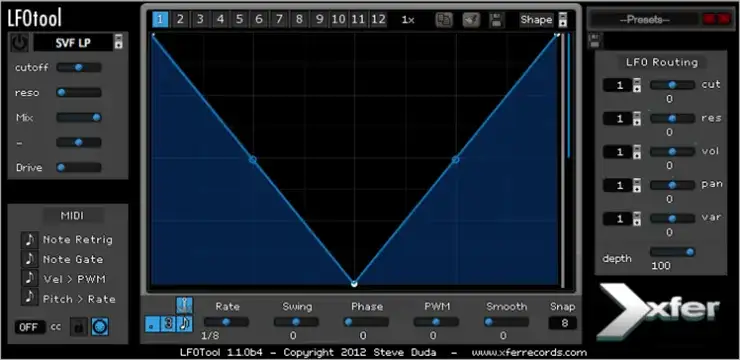This screenshot has height=360, width=740.
Task: Switch to graph tab 10
Action: pos(338,20)
